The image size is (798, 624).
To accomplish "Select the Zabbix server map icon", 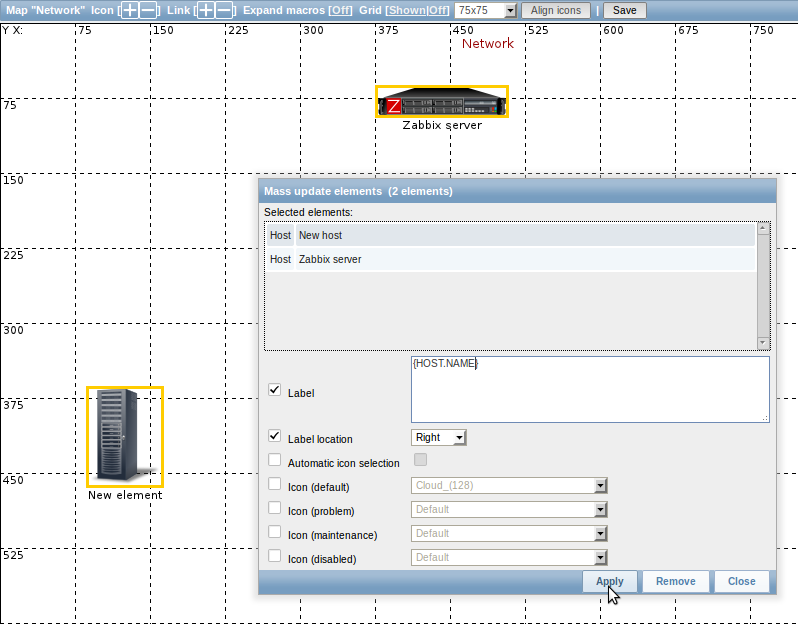I will [x=442, y=102].
